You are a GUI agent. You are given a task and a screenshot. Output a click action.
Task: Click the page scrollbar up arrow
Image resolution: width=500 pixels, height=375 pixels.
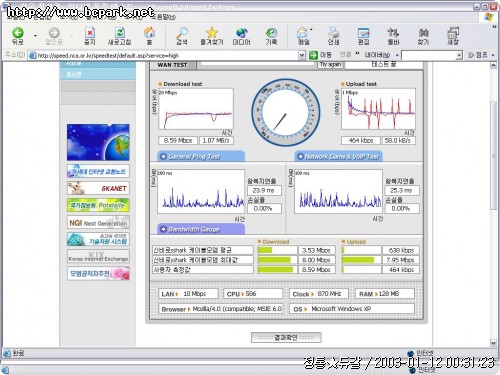pyautogui.click(x=493, y=65)
